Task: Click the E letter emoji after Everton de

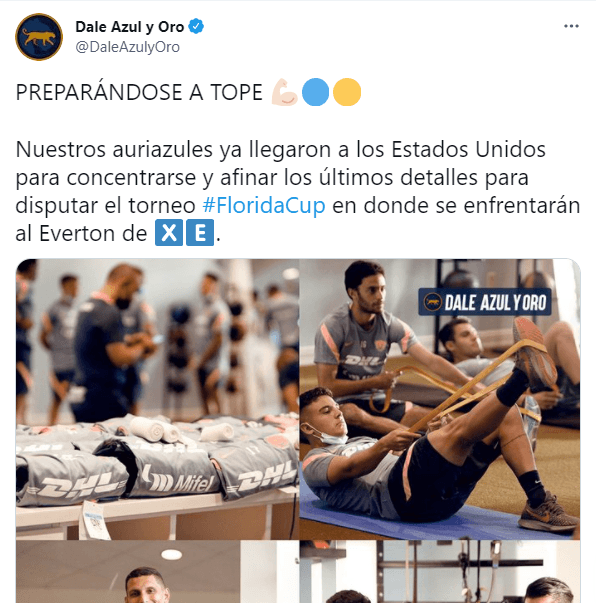Action: pos(200,233)
